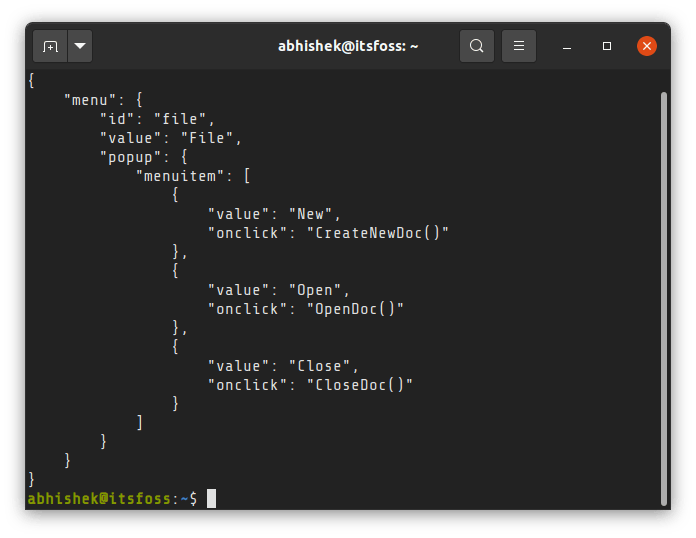Click the vertical scrollbar on the right
Viewport: 696px width, 538px height.
click(x=664, y=298)
